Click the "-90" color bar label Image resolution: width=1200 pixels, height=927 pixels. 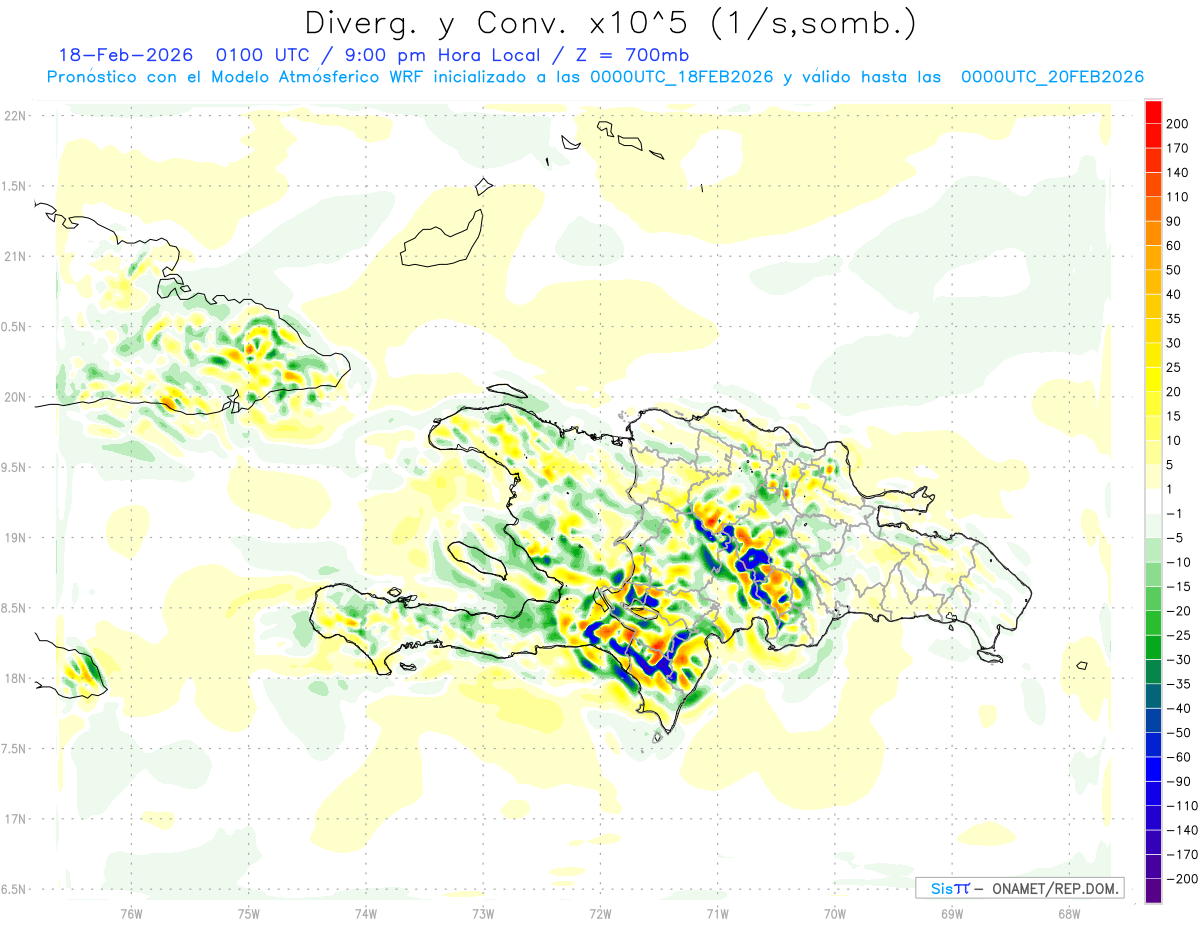click(1181, 781)
